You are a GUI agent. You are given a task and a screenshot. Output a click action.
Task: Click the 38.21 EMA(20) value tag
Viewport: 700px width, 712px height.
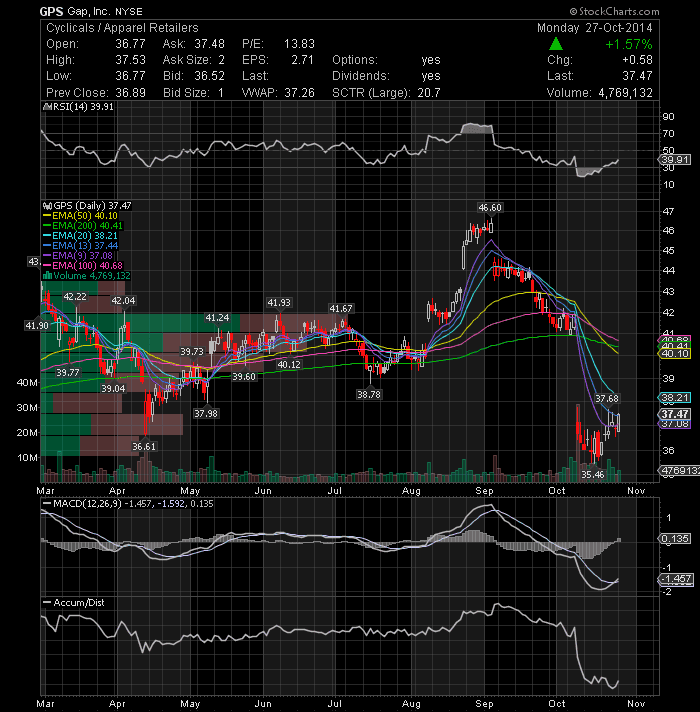coord(675,398)
